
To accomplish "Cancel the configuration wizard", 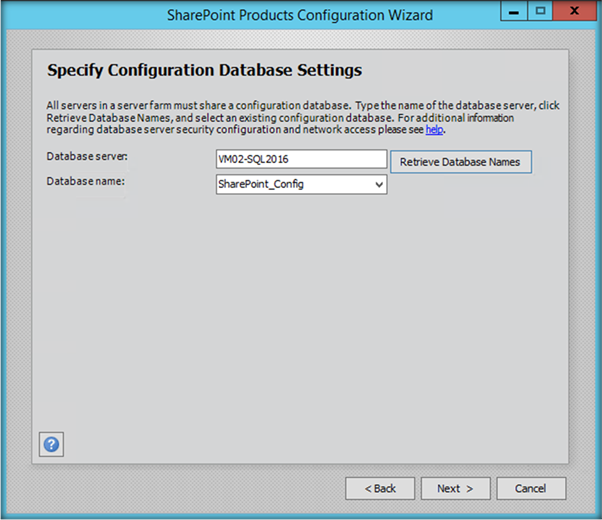I will click(x=531, y=488).
